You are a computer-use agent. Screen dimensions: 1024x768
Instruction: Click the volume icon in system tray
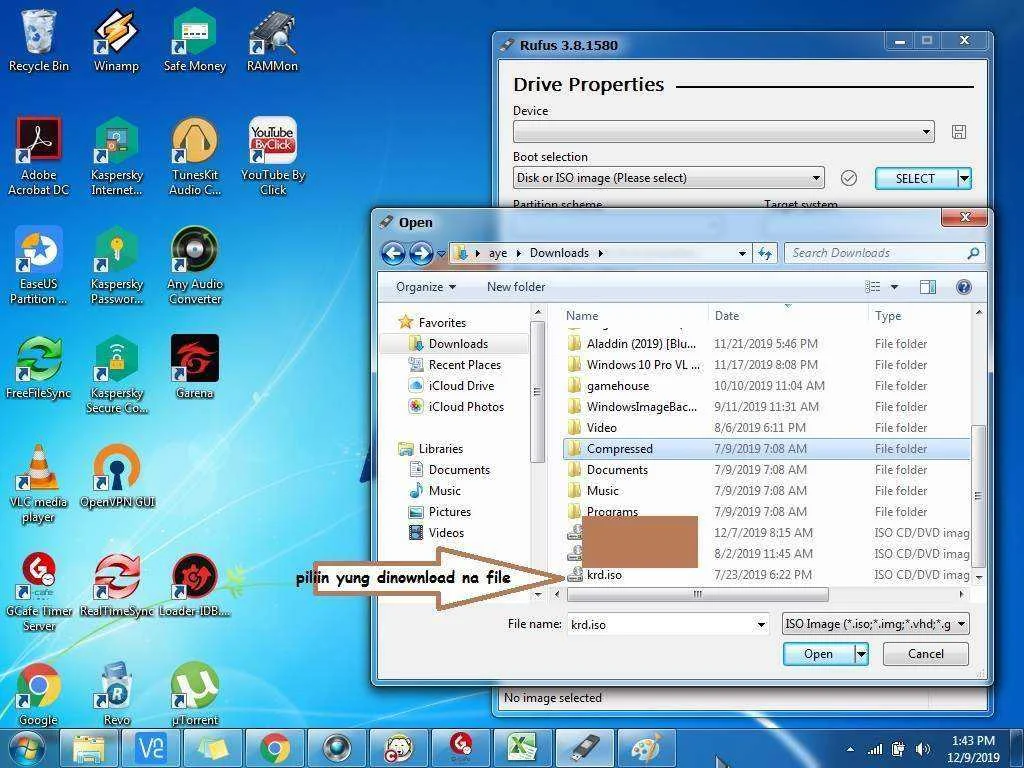pyautogui.click(x=923, y=749)
